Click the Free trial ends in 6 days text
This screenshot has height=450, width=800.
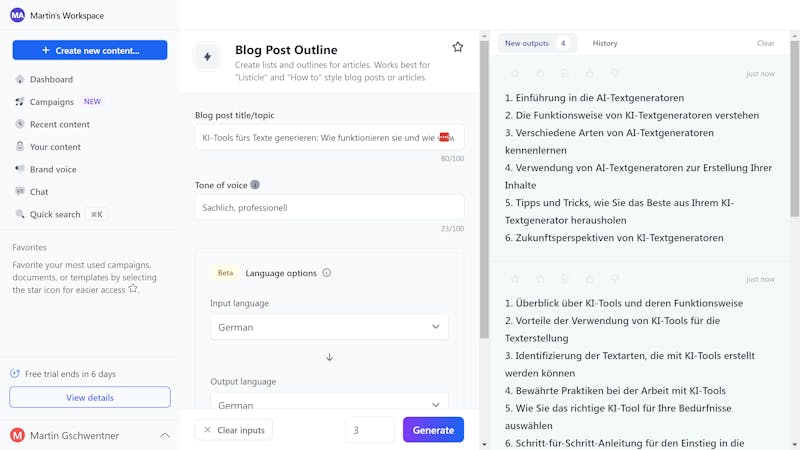click(70, 373)
